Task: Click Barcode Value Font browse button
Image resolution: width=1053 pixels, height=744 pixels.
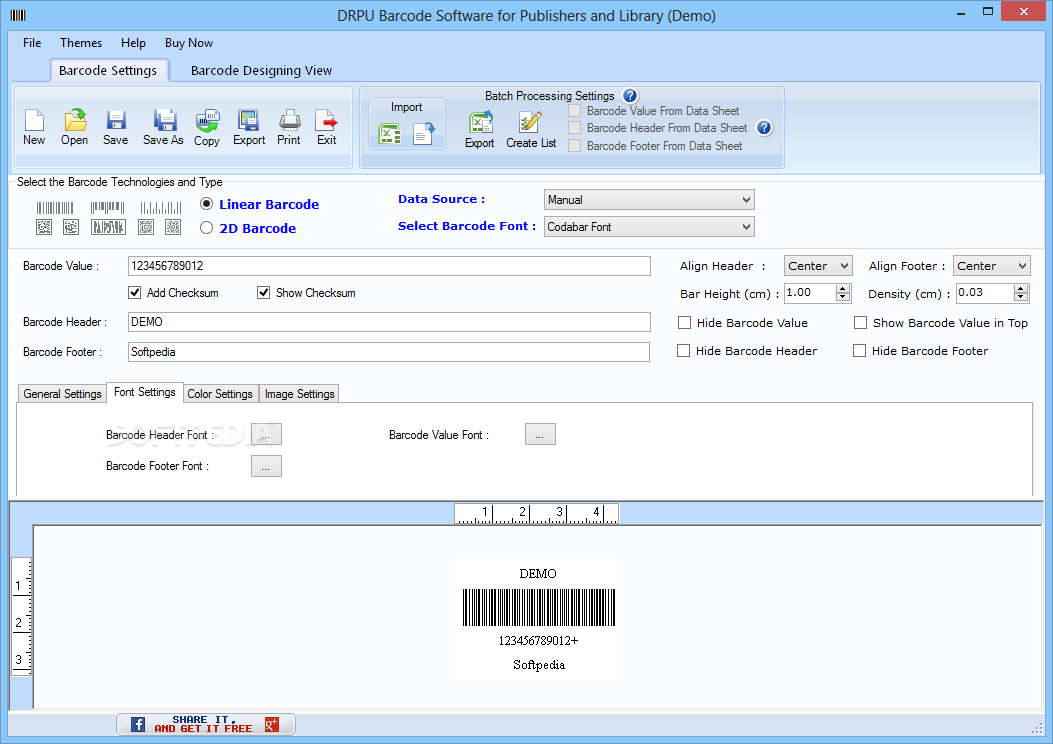Action: 540,434
